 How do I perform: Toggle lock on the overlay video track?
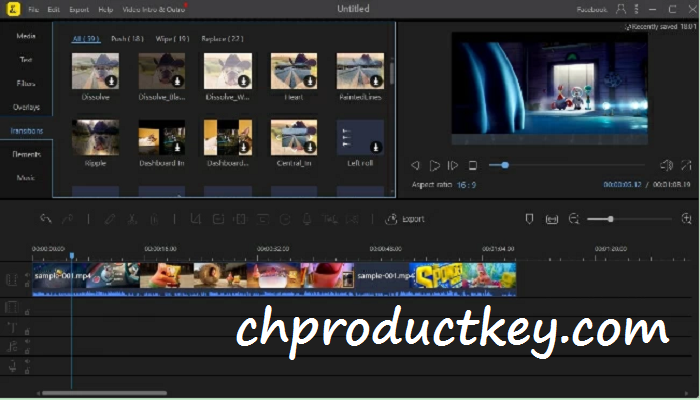[27, 312]
